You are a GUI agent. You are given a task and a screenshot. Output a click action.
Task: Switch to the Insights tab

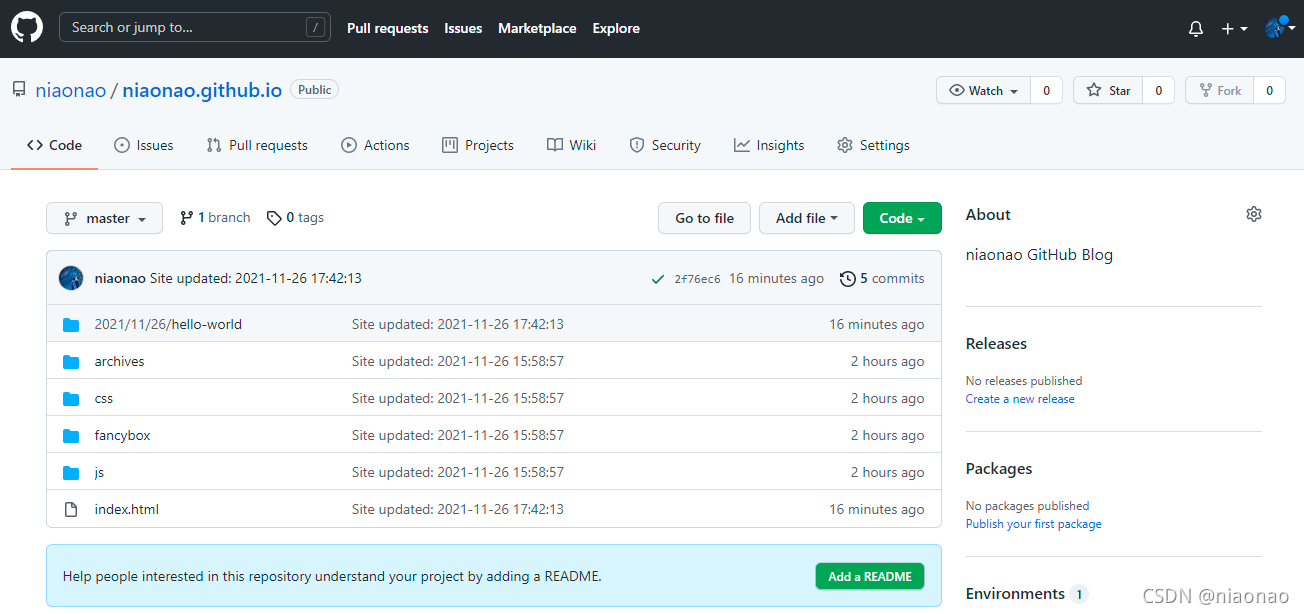[769, 145]
